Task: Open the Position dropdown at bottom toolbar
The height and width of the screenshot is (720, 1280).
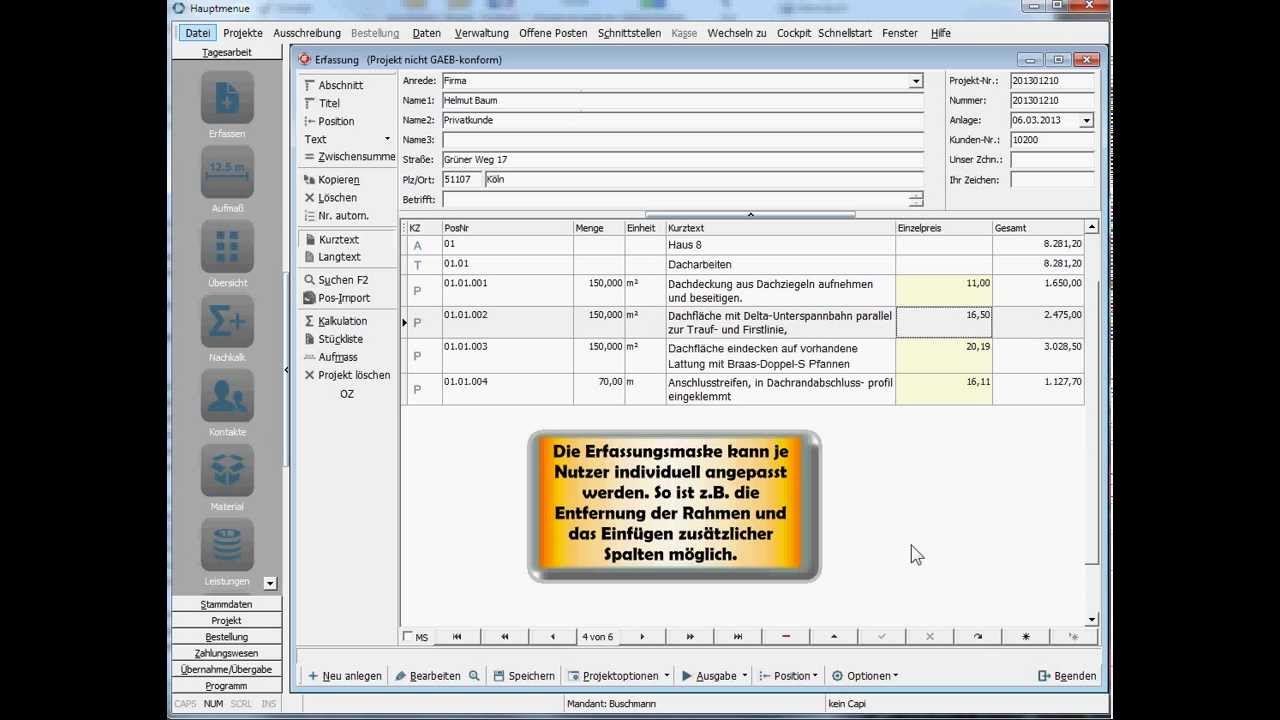Action: pyautogui.click(x=789, y=676)
